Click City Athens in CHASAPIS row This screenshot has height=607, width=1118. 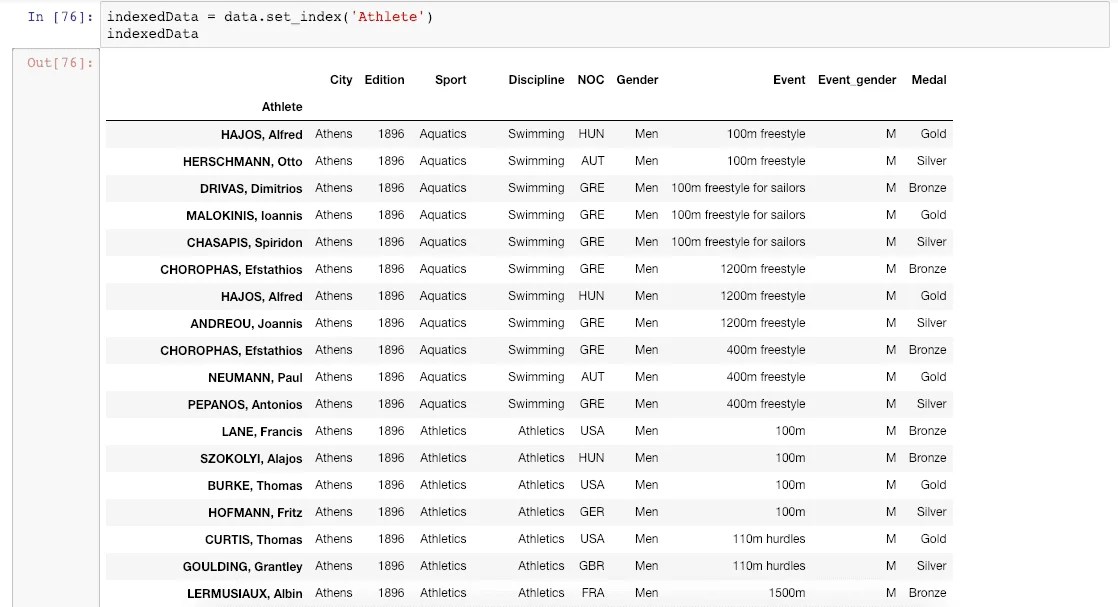pos(334,243)
